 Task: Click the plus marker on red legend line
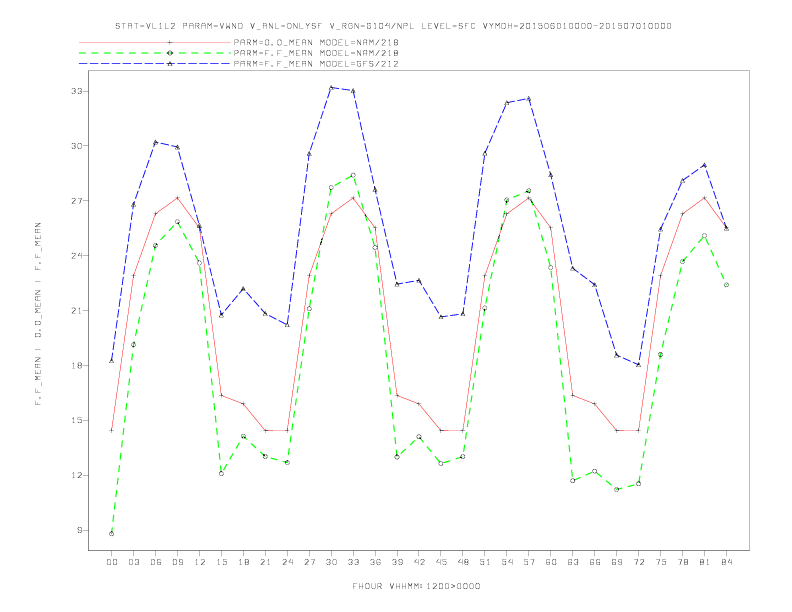(170, 42)
